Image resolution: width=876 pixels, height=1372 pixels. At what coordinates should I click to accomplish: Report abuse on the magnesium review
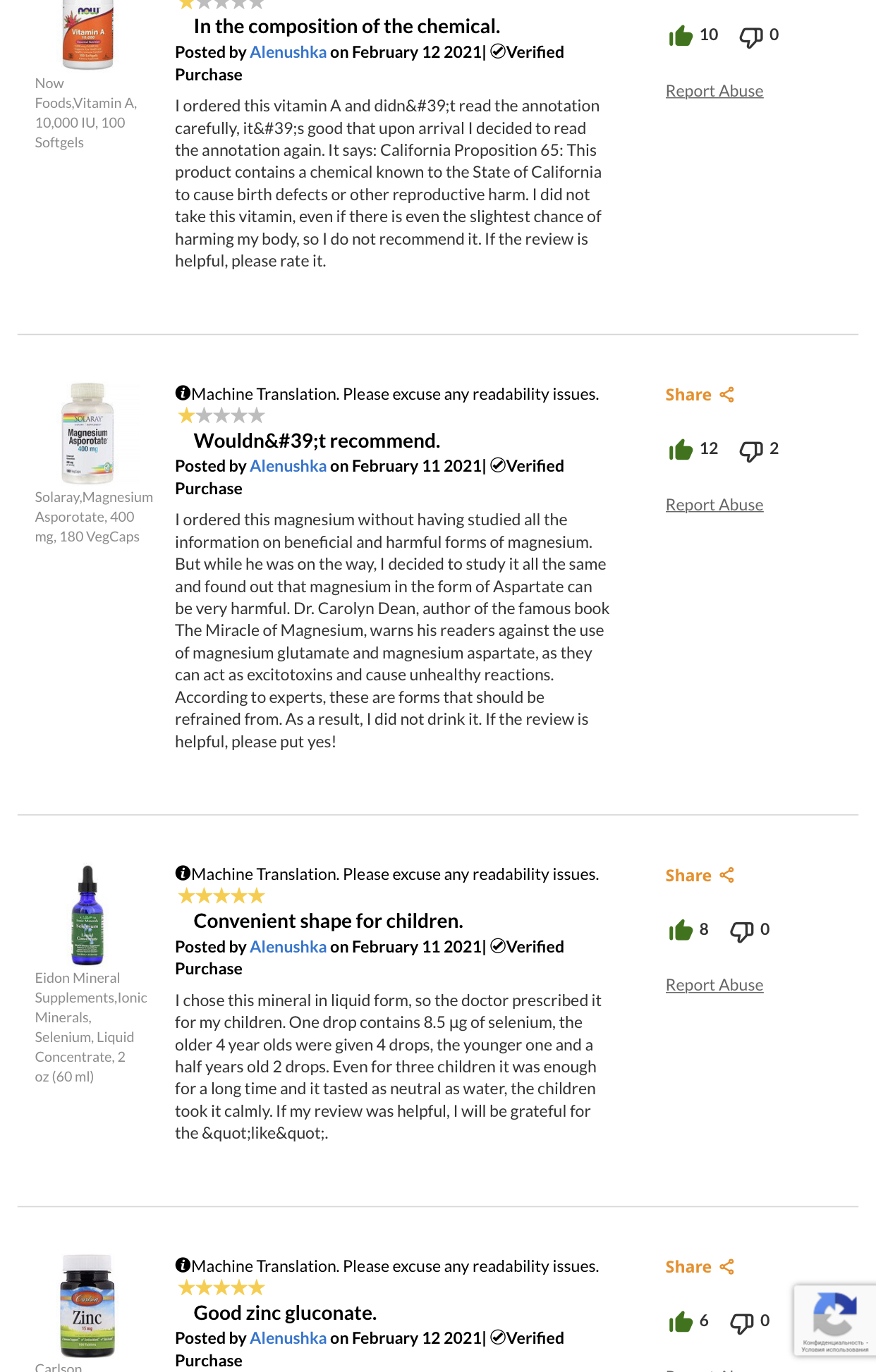(x=714, y=505)
